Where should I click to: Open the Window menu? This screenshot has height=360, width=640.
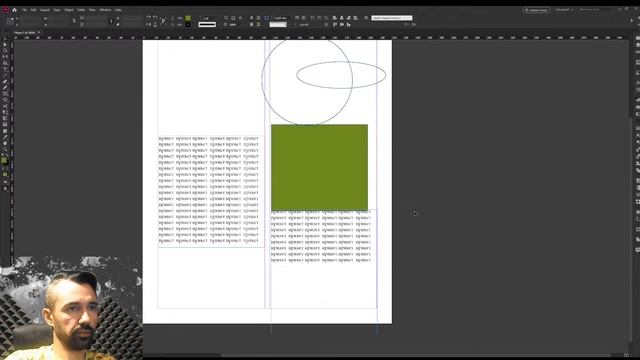[x=105, y=10]
